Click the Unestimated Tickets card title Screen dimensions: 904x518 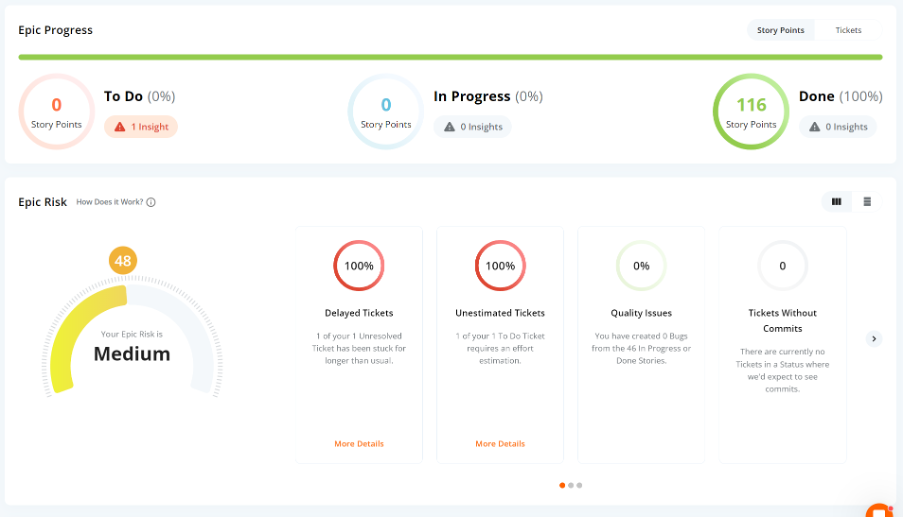pyautogui.click(x=500, y=313)
